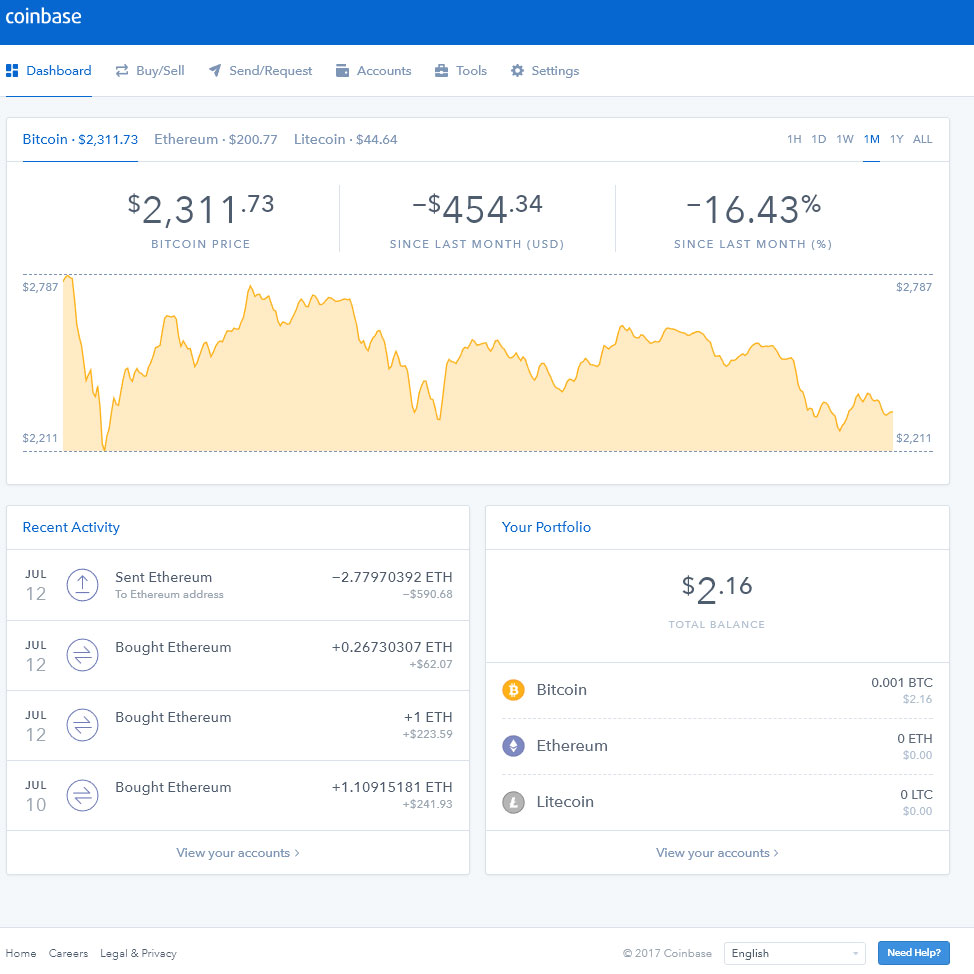Viewport: 974px width, 974px height.
Task: Click the Need Help? button
Action: (x=914, y=953)
